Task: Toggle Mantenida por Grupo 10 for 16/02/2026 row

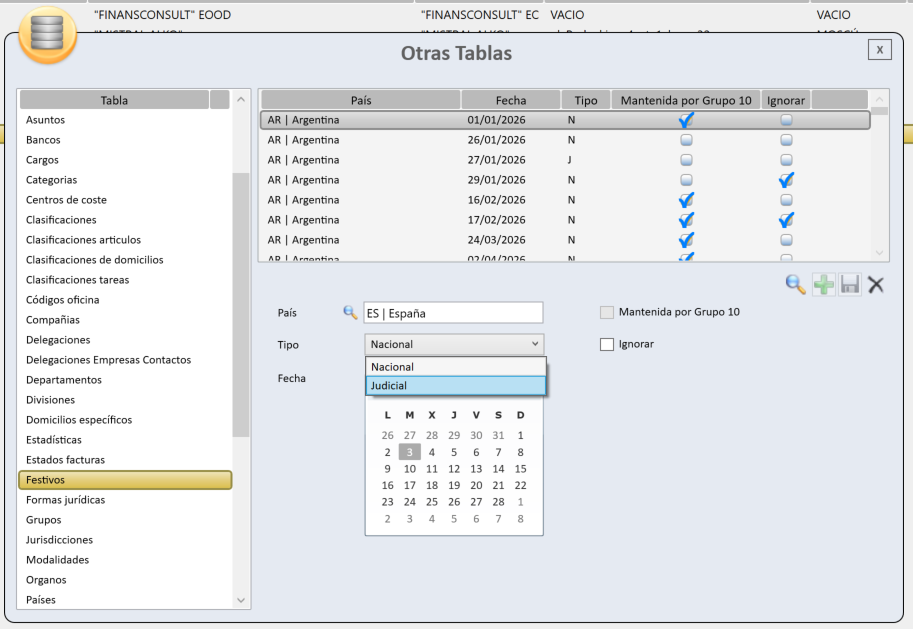Action: pyautogui.click(x=686, y=200)
